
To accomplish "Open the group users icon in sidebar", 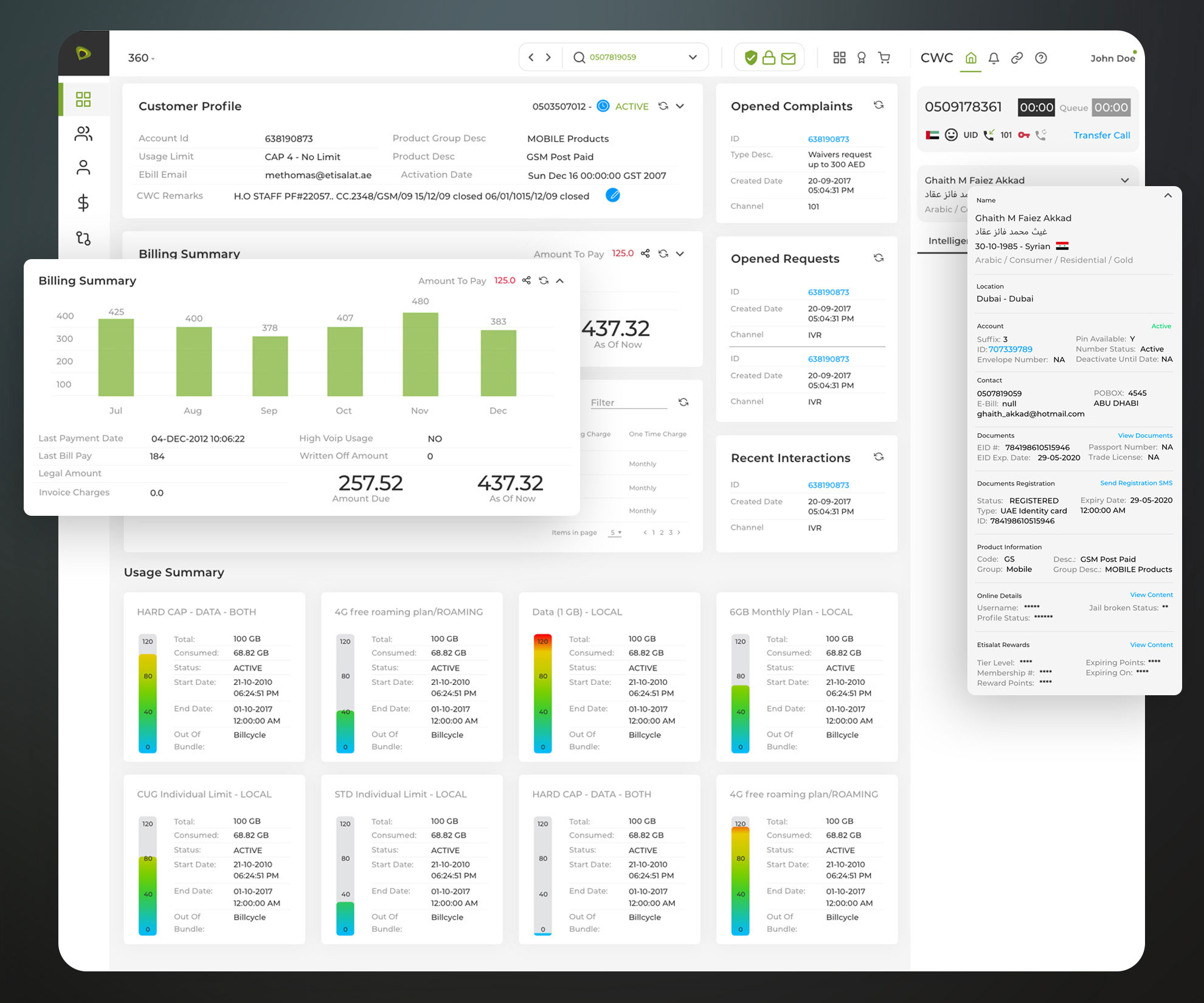I will click(83, 134).
